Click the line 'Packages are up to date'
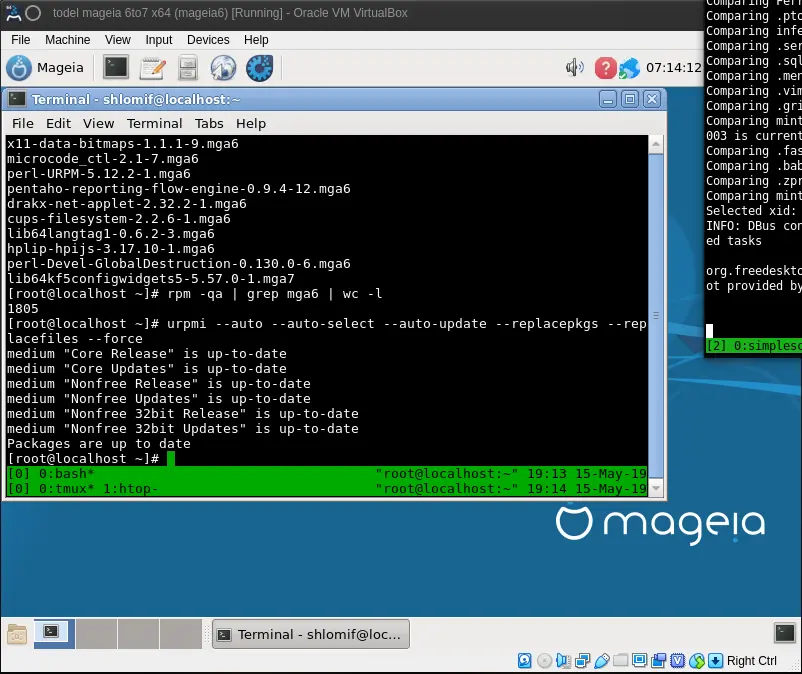This screenshot has width=802, height=674. coord(99,443)
